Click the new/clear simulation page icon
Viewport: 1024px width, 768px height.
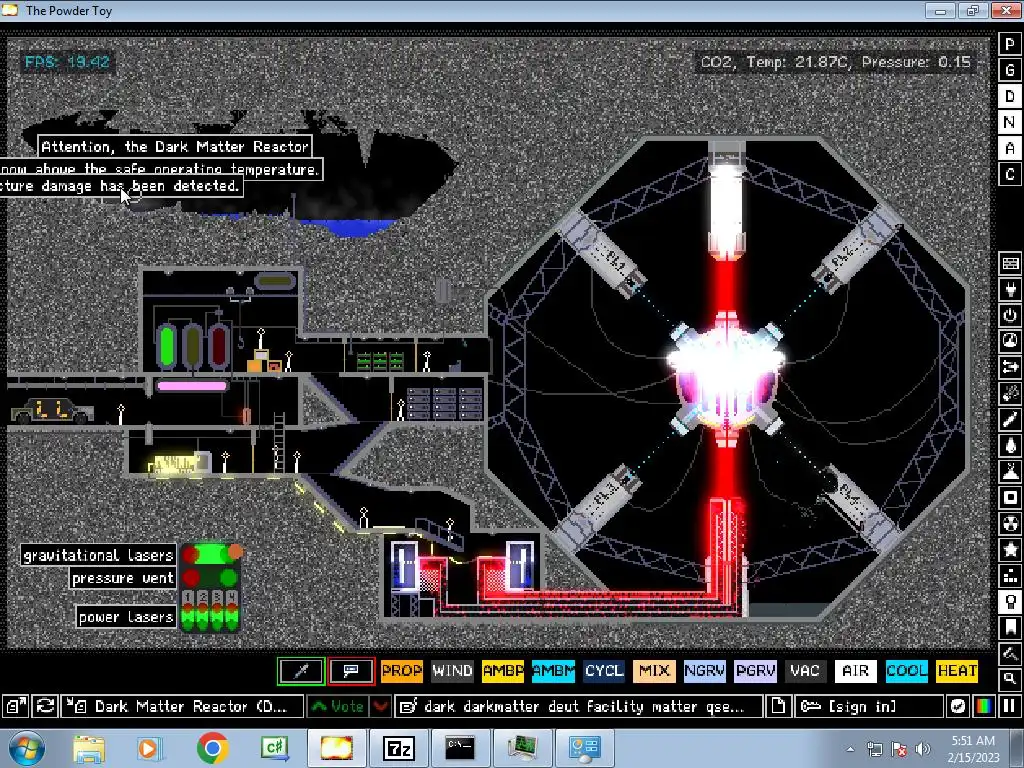point(778,706)
